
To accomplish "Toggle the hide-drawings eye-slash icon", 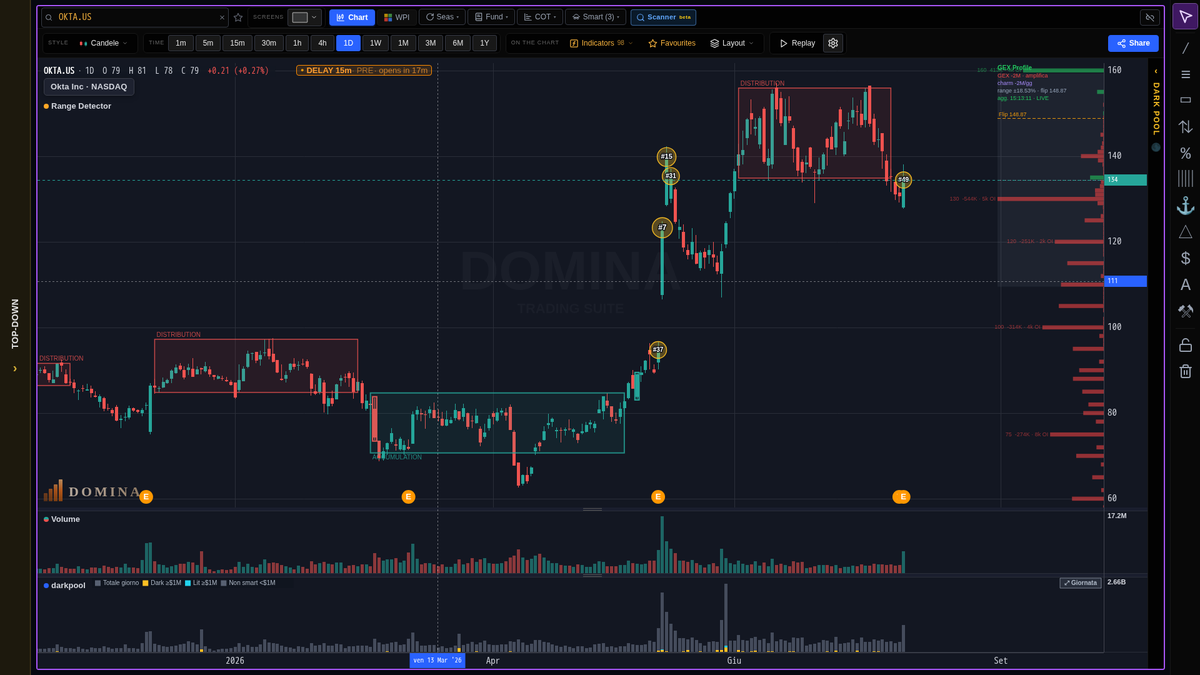I will pyautogui.click(x=1149, y=17).
